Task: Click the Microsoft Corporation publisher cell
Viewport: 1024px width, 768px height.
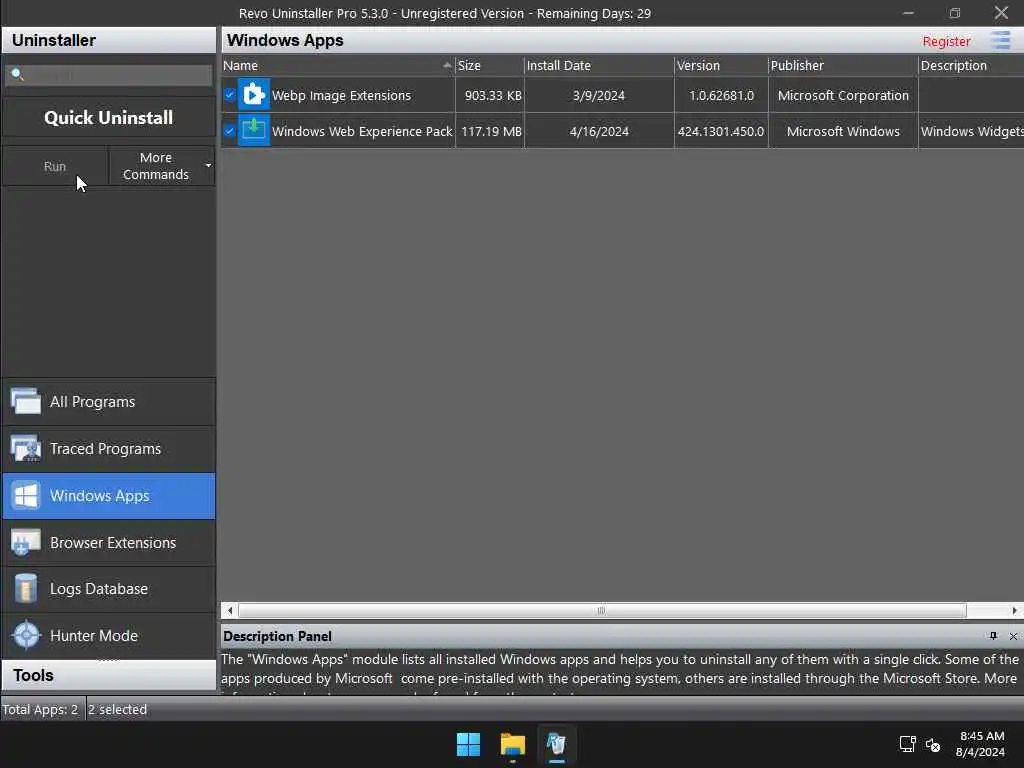Action: click(x=843, y=95)
